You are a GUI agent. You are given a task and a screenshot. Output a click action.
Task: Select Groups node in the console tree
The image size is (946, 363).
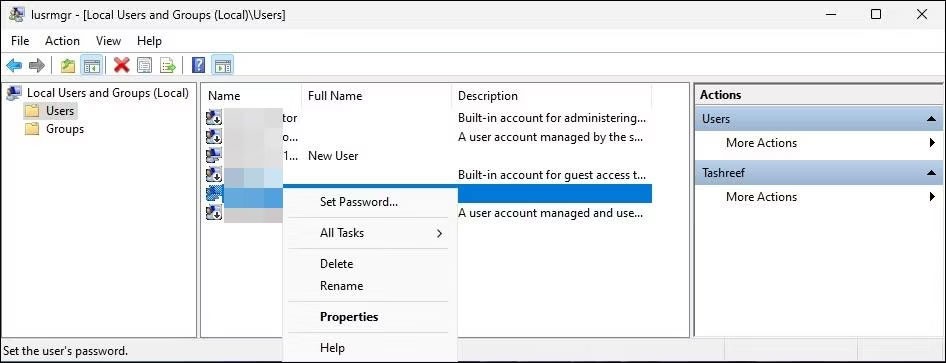click(65, 129)
